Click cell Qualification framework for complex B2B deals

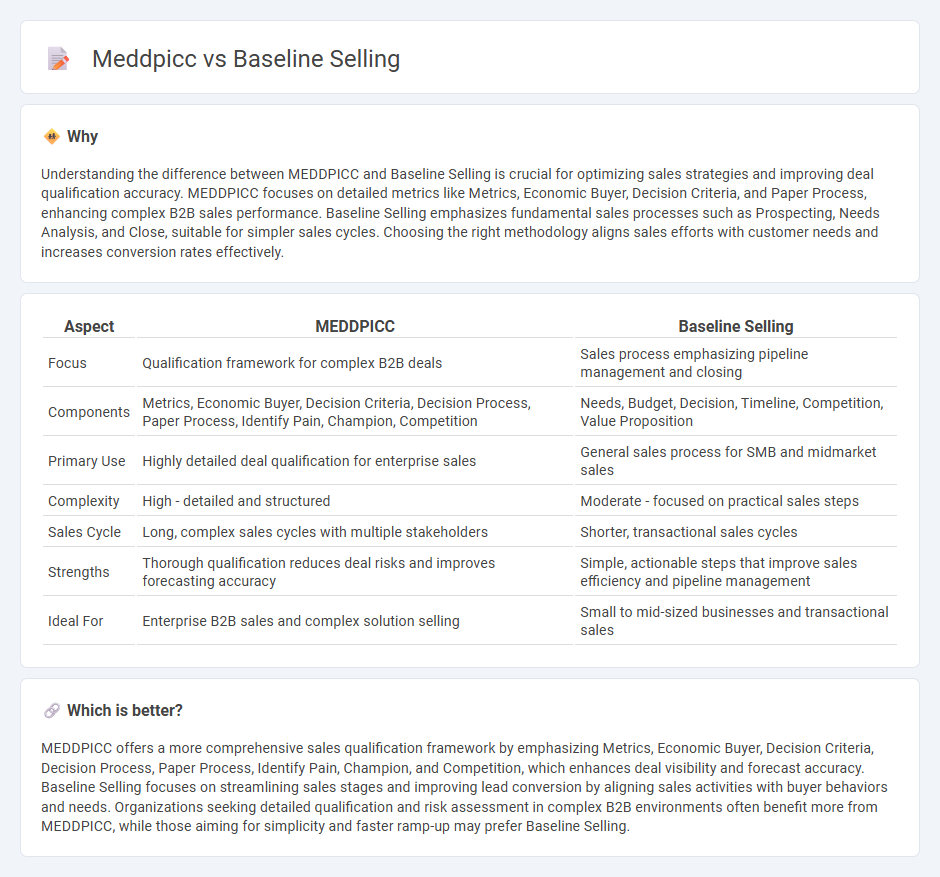coord(355,363)
